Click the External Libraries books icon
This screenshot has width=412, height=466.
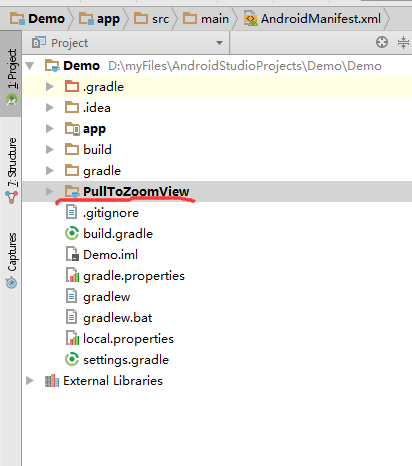click(52, 381)
